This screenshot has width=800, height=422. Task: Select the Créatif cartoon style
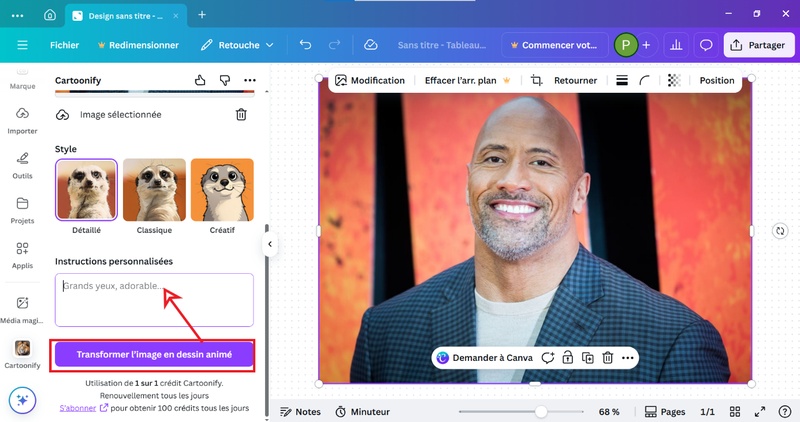click(x=222, y=190)
